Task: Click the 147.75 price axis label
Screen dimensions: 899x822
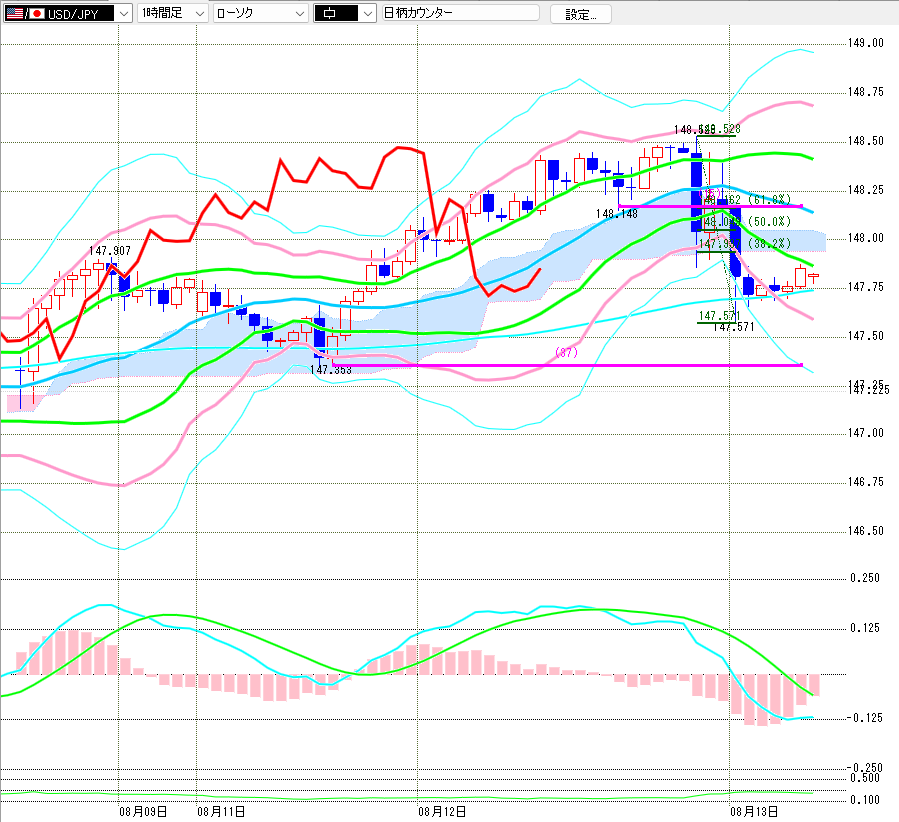Action: point(866,287)
